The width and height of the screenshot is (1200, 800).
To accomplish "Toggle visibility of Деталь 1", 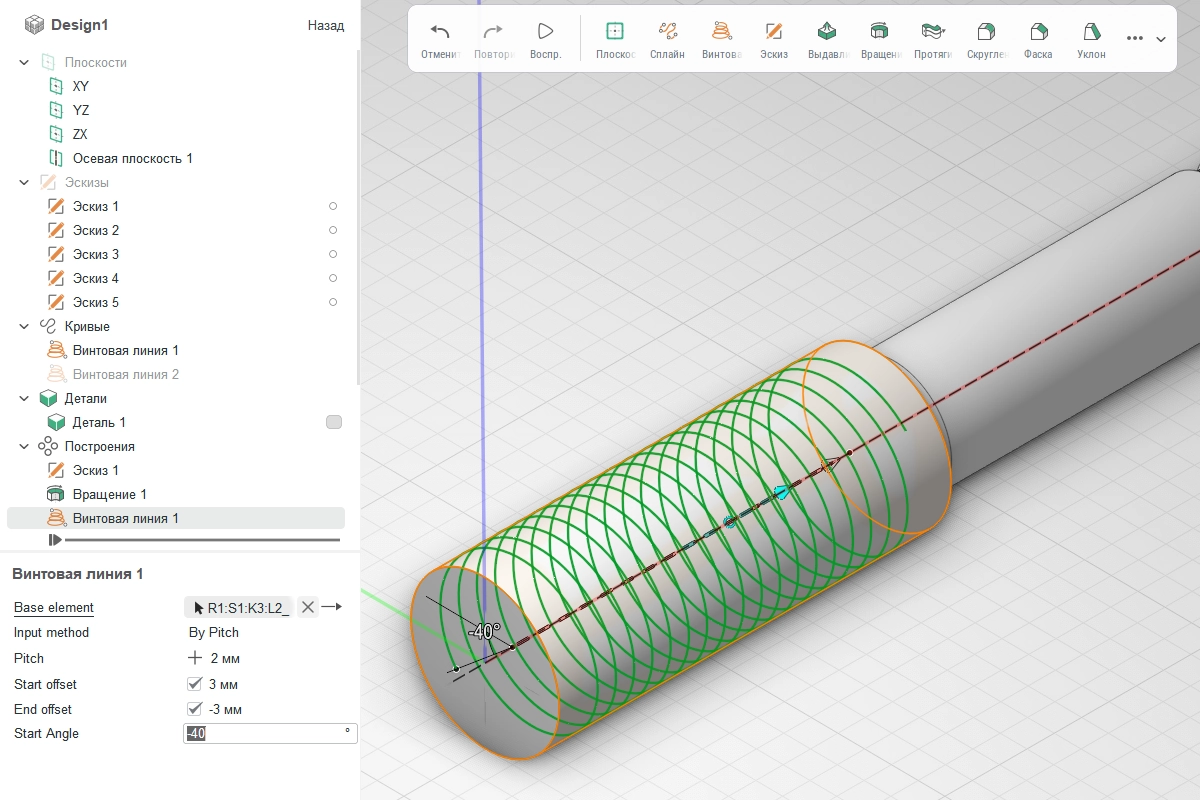I will tap(334, 423).
